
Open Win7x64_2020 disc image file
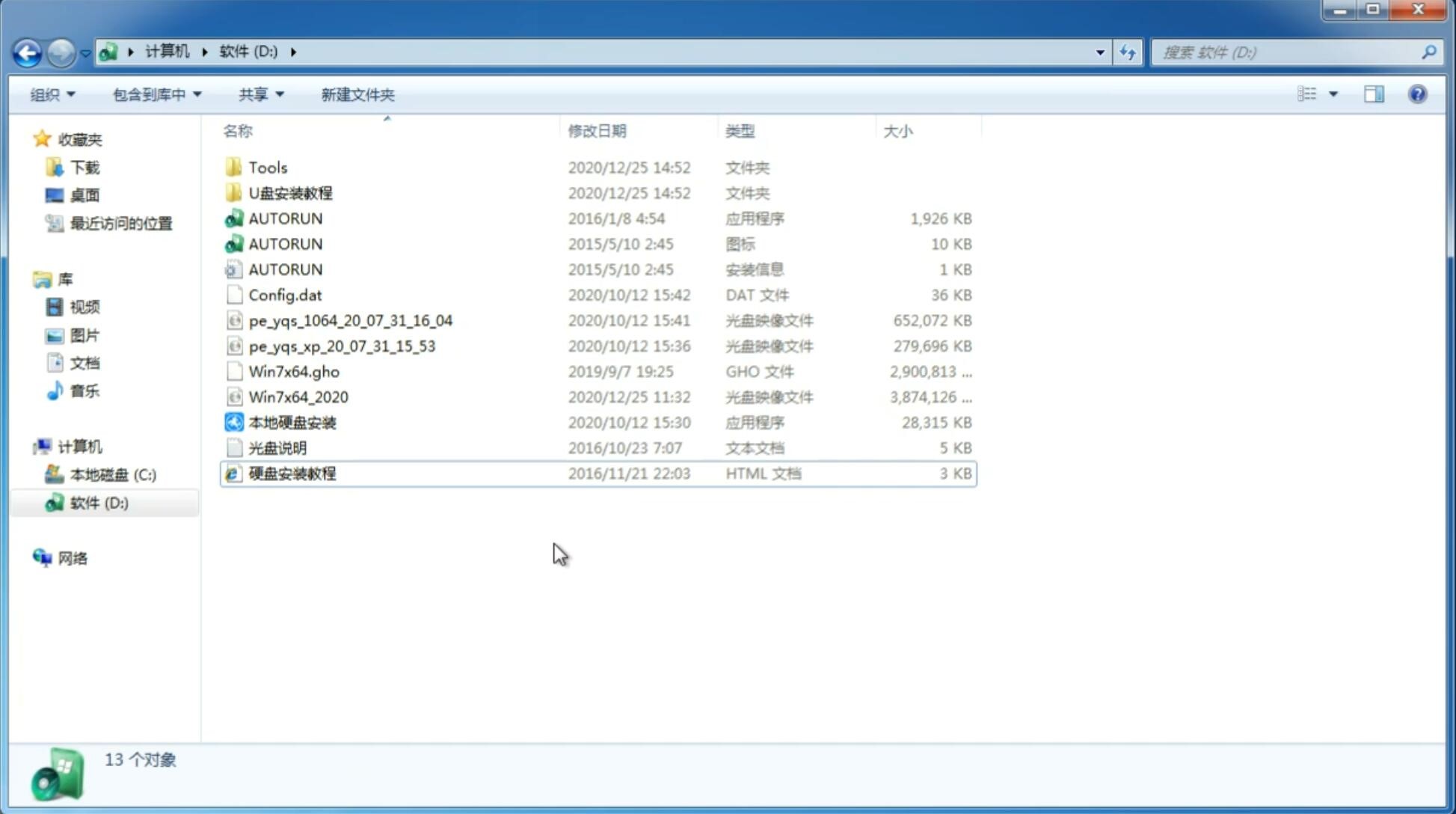(299, 397)
